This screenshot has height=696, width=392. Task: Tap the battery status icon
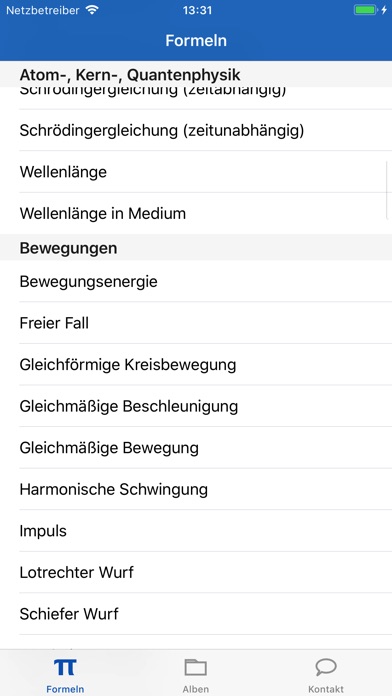pos(365,10)
